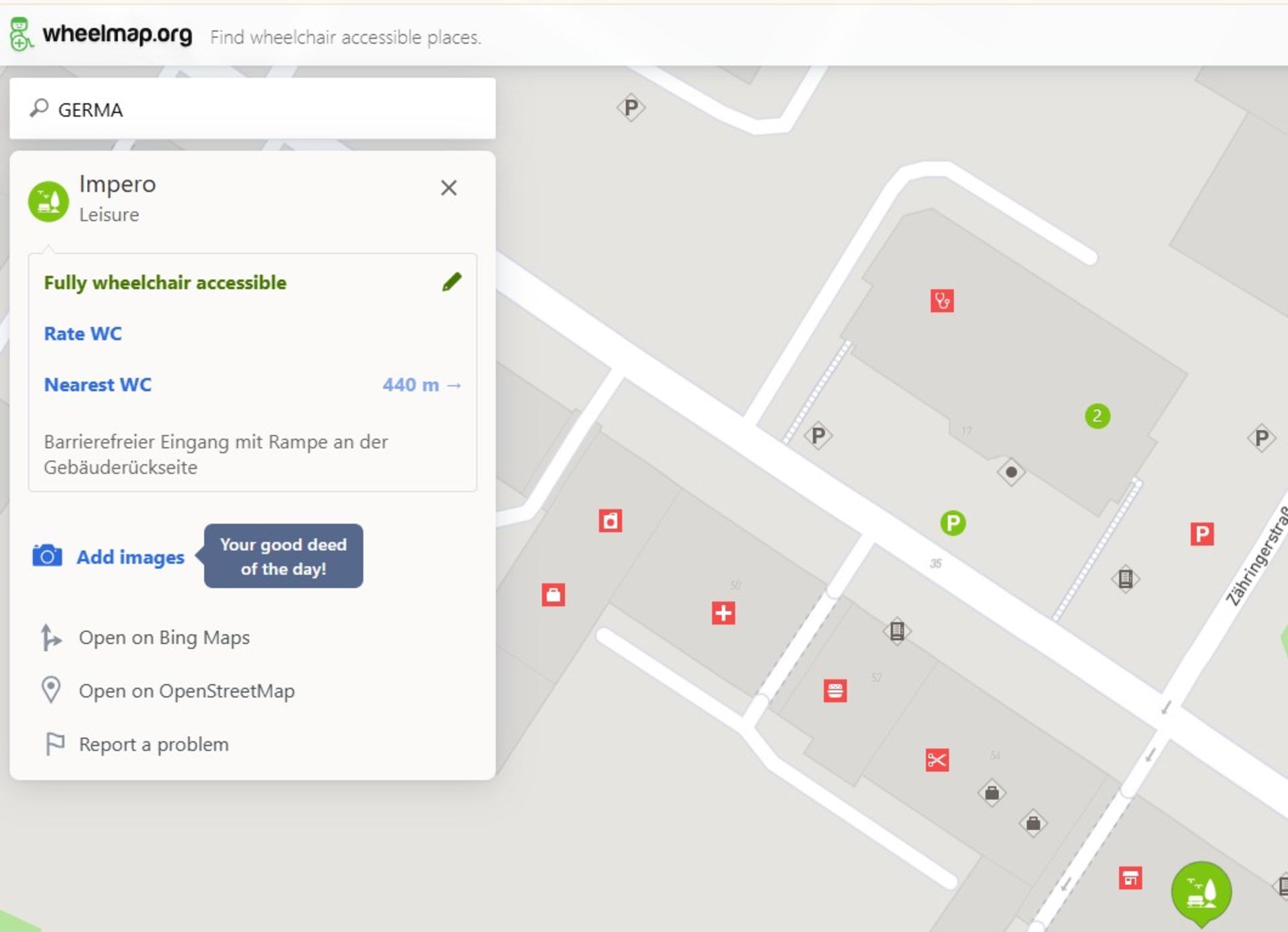The image size is (1288, 932).
Task: Select the green cluster marker labeled 2
Action: click(1097, 416)
